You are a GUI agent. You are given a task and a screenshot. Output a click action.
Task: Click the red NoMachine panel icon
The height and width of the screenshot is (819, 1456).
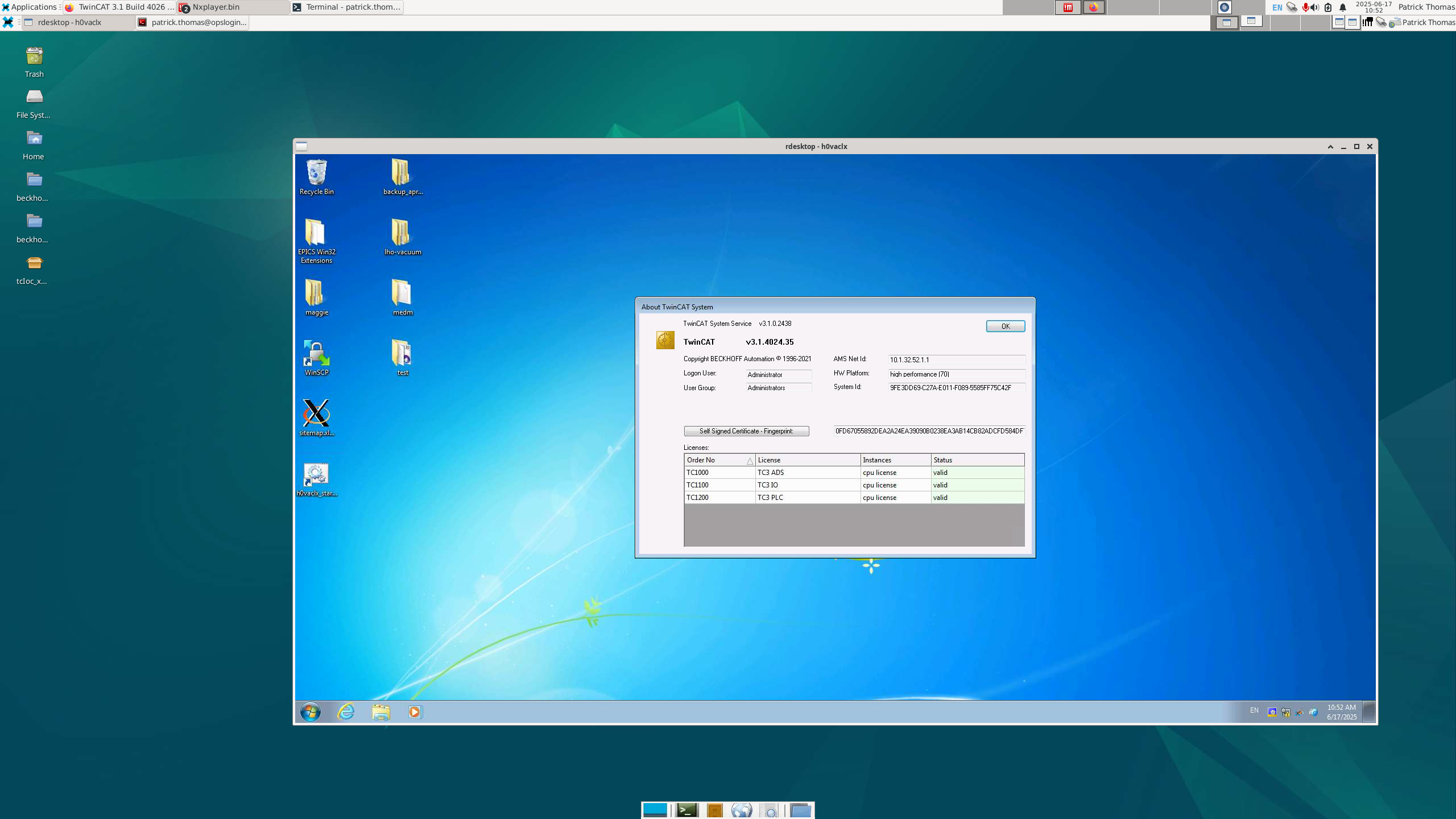1068,7
